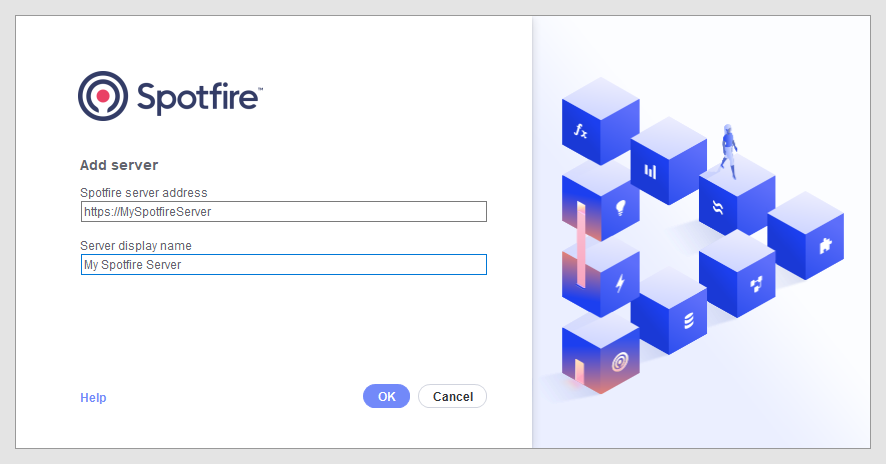
Task: Click the puzzle piece cube icon
Action: pyautogui.click(x=825, y=245)
